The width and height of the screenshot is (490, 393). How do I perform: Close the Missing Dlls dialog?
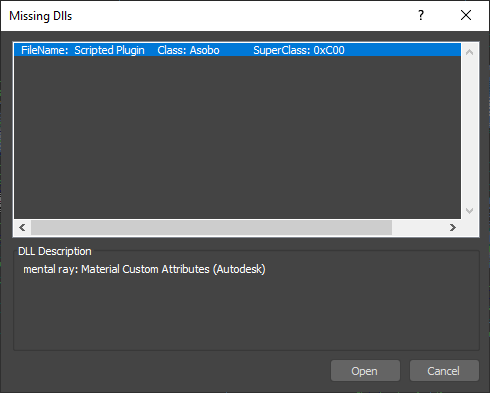pos(466,15)
